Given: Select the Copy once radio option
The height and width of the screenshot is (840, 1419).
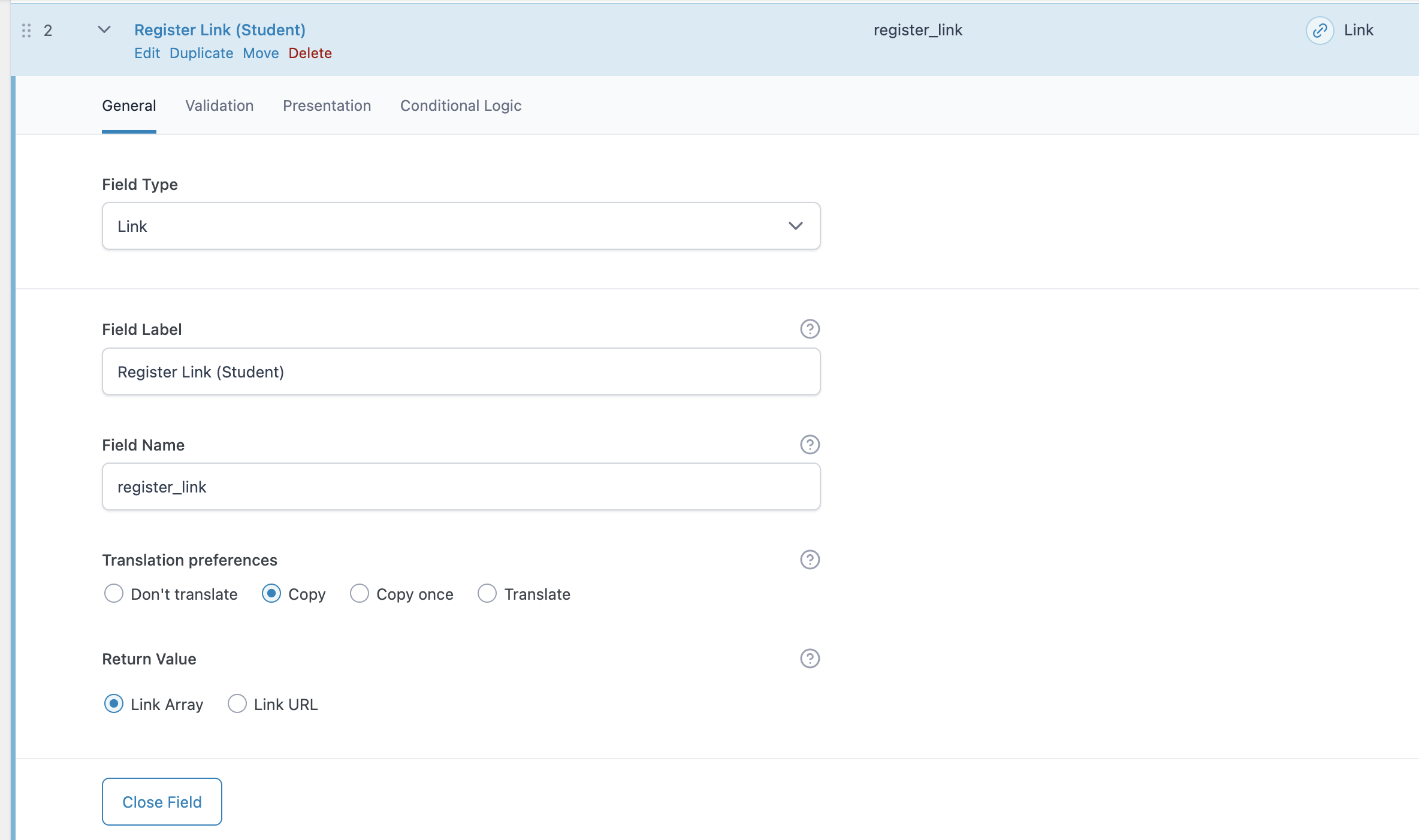Looking at the screenshot, I should [x=360, y=594].
